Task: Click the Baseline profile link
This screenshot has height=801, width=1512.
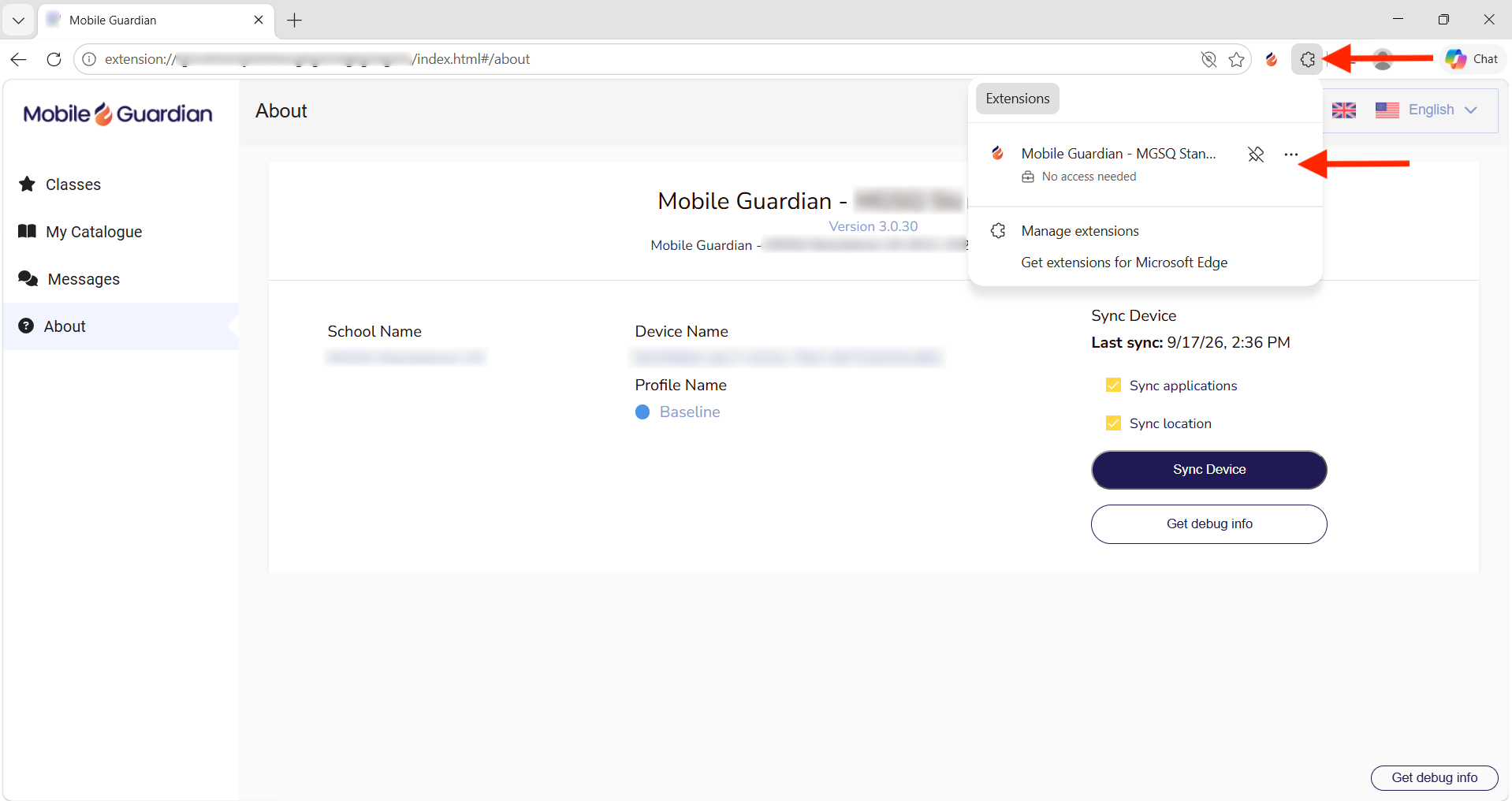Action: (x=690, y=412)
